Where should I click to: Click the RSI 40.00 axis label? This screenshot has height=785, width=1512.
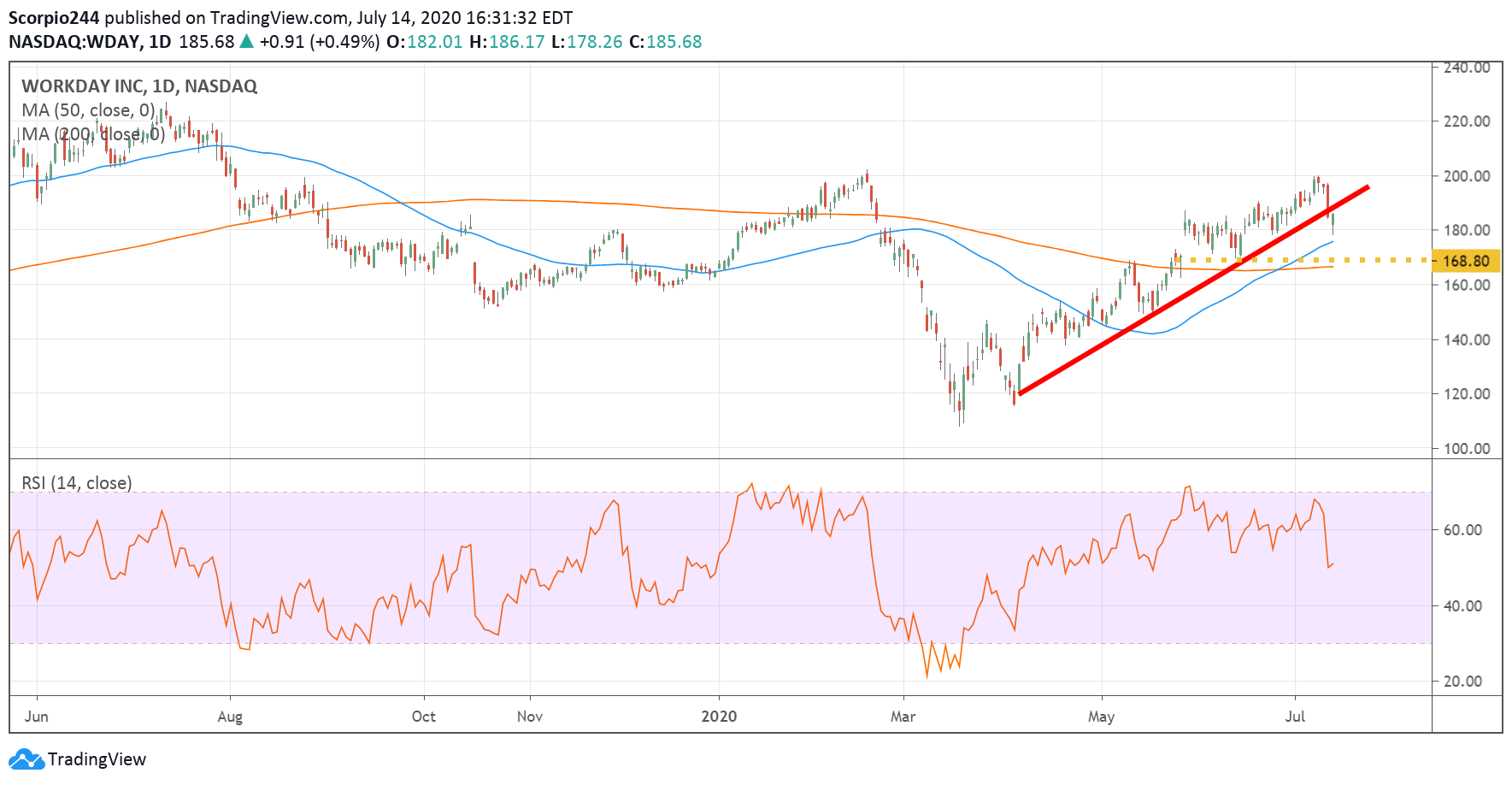click(1462, 606)
